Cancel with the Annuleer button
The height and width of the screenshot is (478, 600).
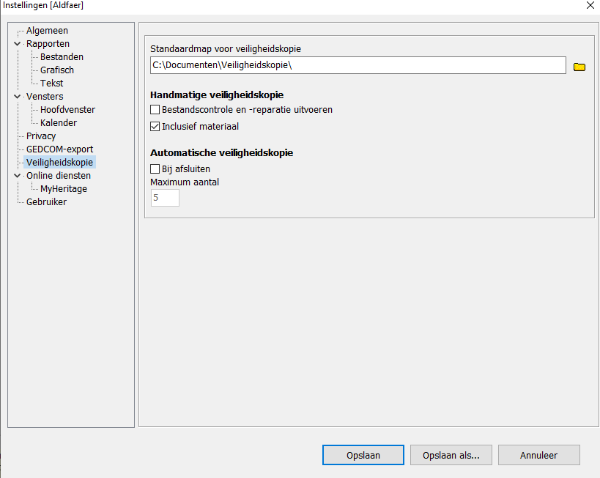538,454
